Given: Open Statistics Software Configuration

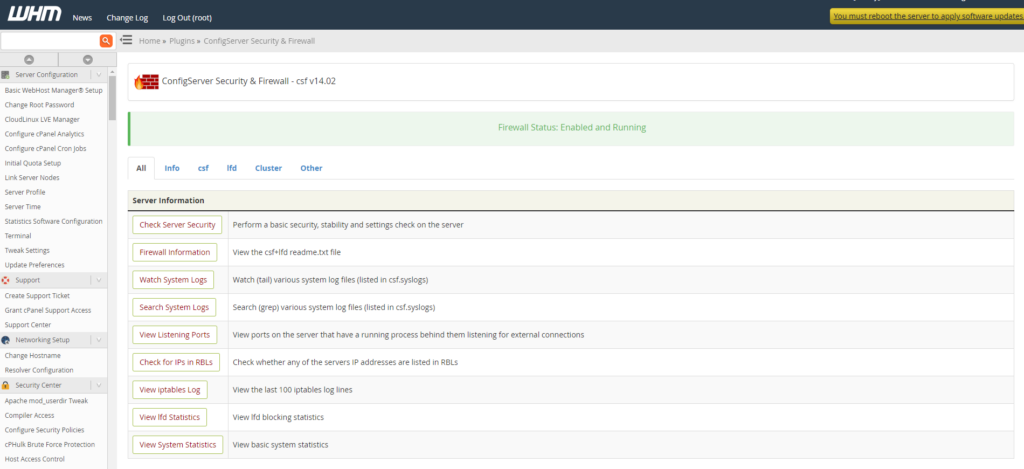Looking at the screenshot, I should click(54, 221).
